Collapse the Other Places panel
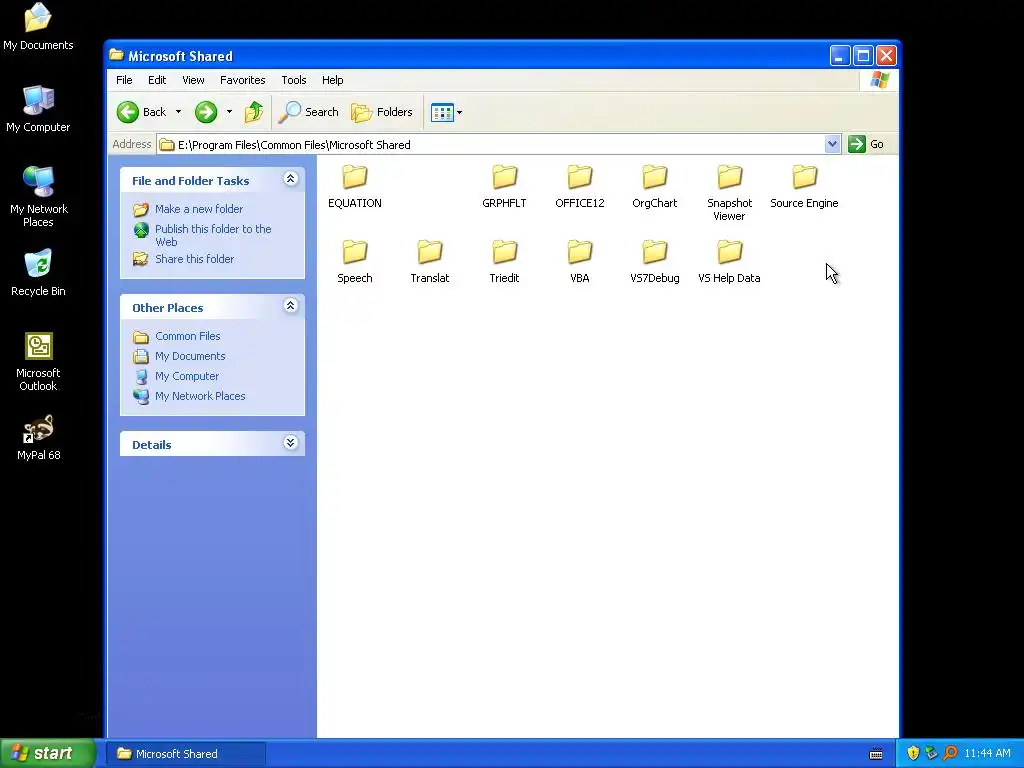This screenshot has width=1024, height=768. [x=291, y=306]
